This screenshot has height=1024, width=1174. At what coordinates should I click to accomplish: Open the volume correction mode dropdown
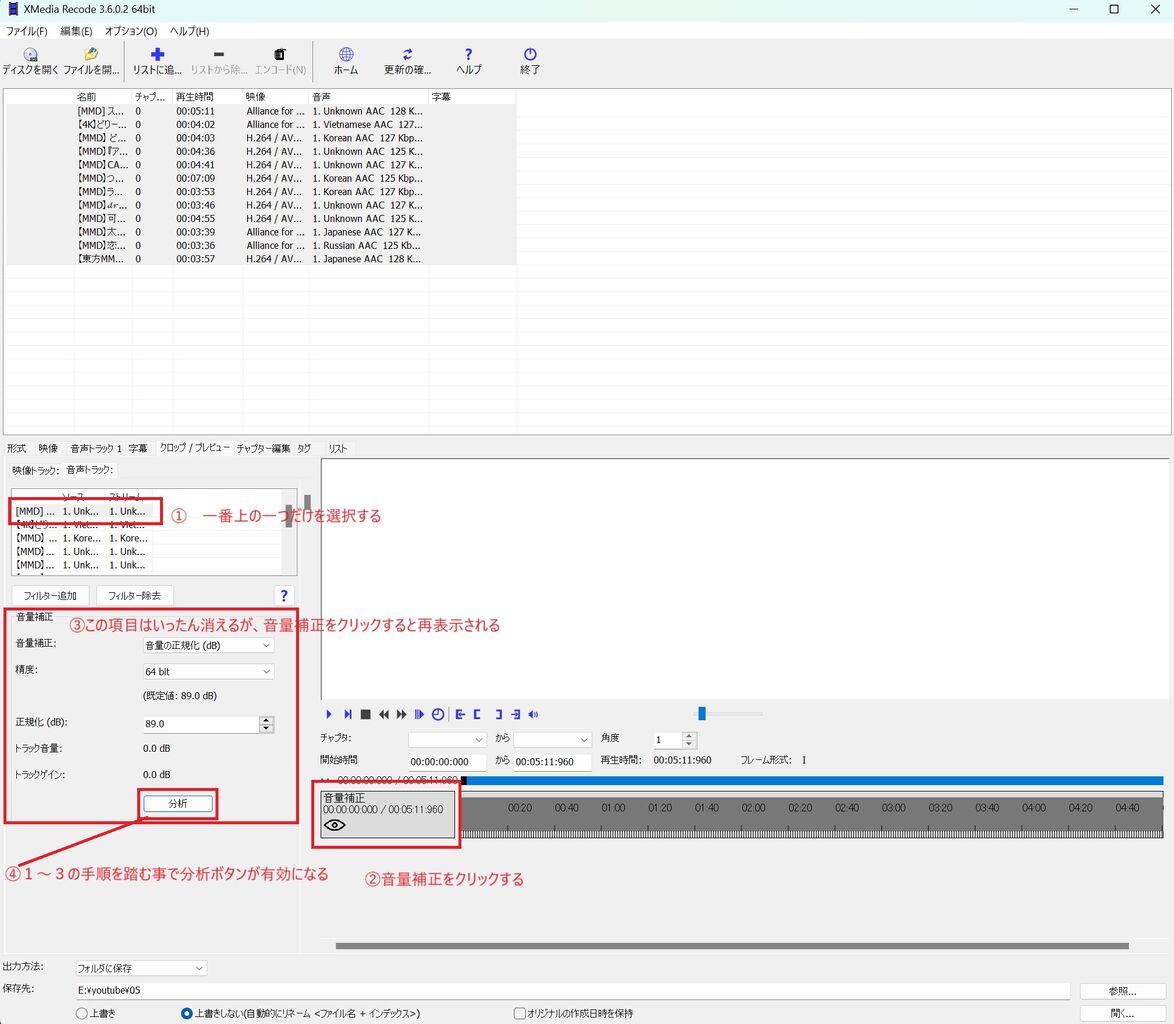(x=208, y=645)
